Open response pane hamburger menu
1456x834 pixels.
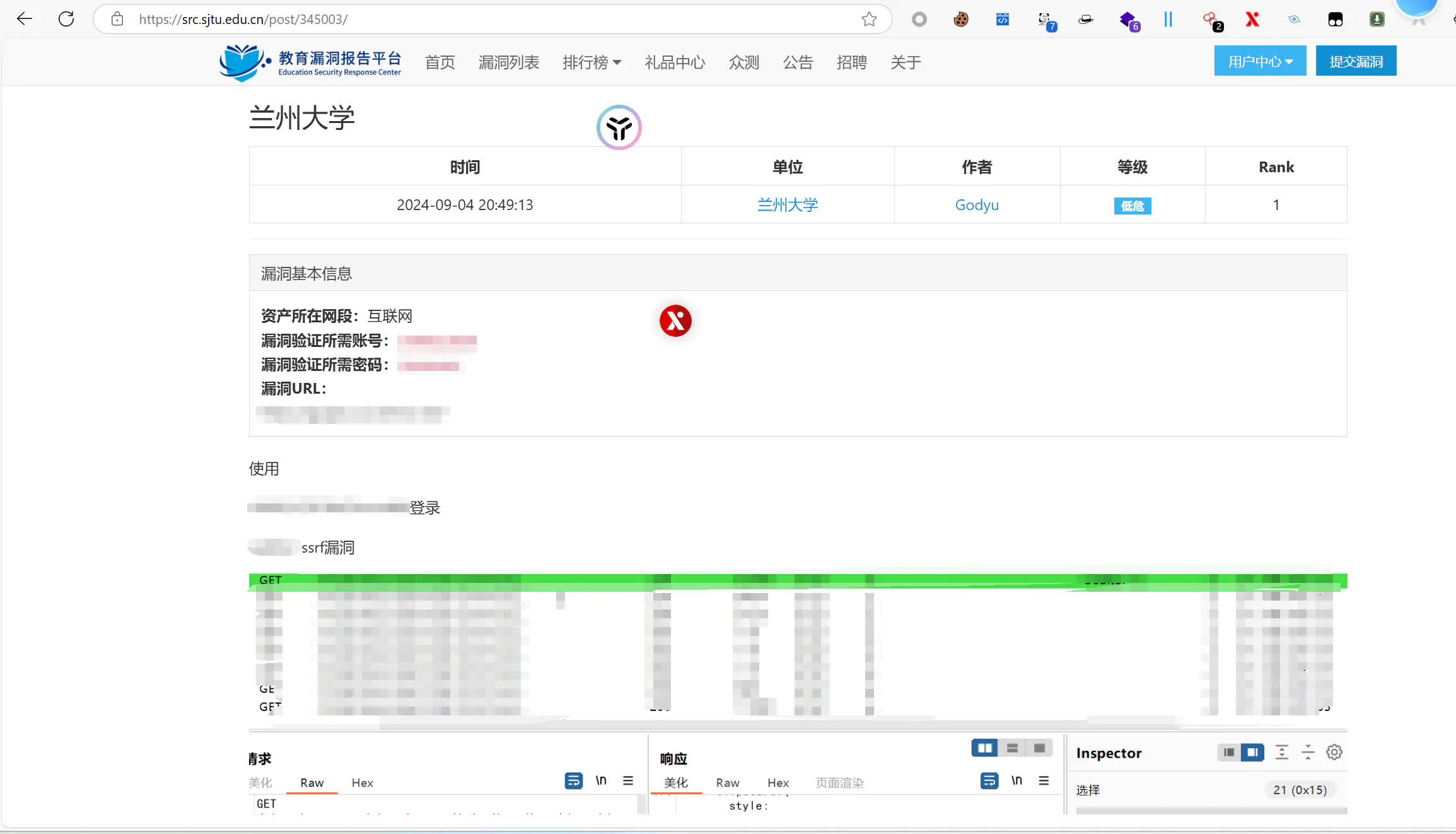[1044, 780]
